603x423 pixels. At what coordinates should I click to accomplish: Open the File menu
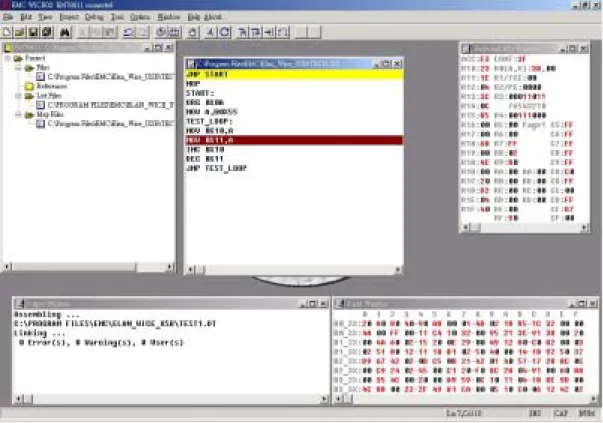tap(8, 17)
